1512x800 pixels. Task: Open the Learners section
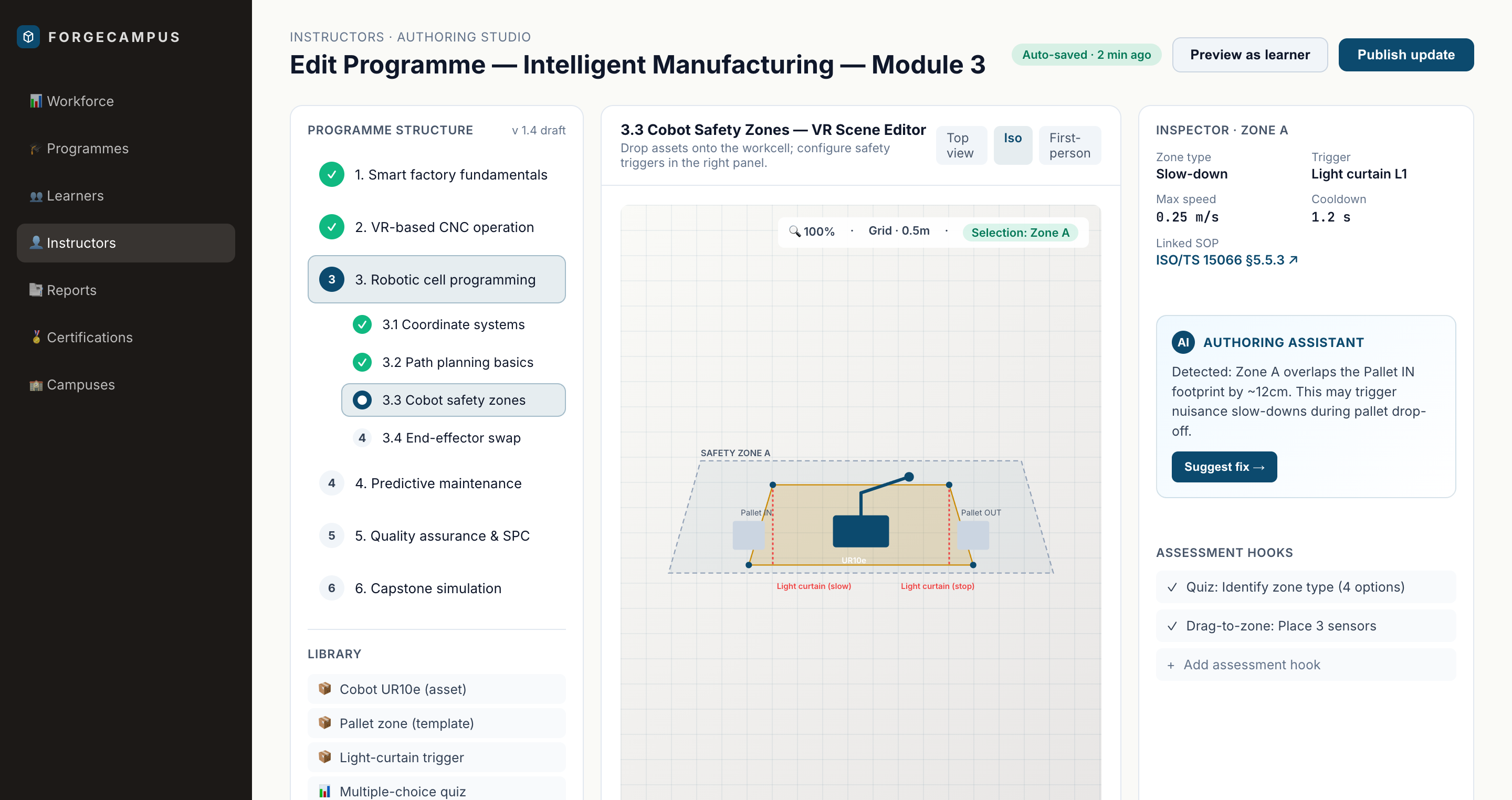(125, 196)
